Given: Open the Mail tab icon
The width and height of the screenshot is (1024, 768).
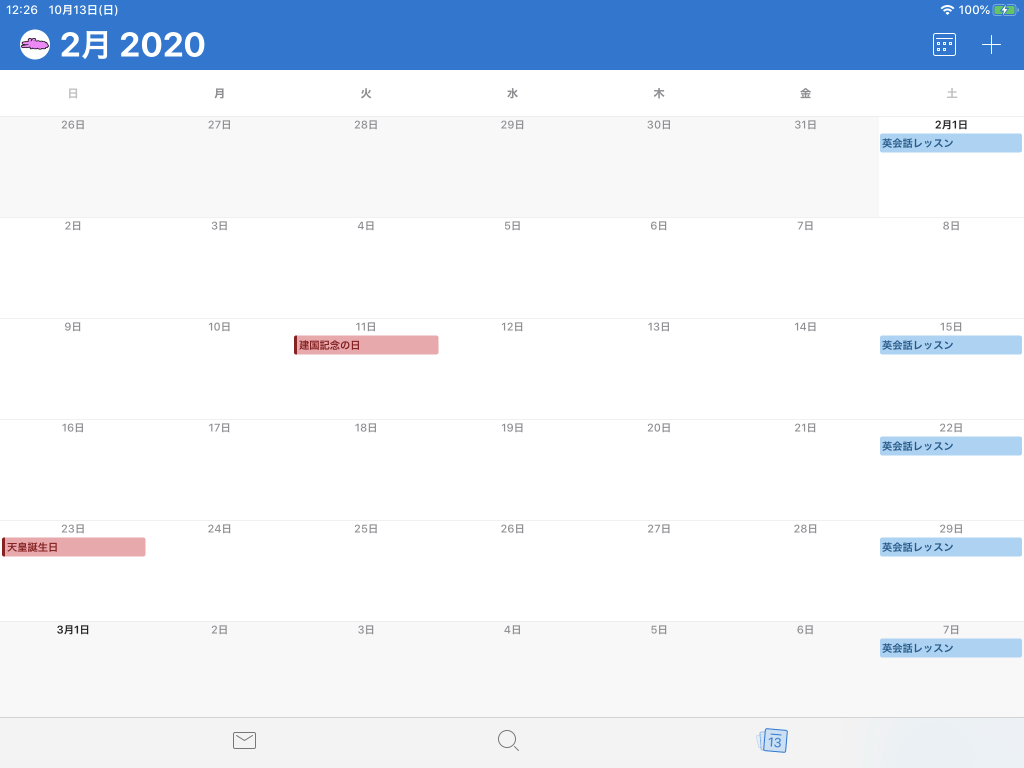Looking at the screenshot, I should pyautogui.click(x=244, y=740).
